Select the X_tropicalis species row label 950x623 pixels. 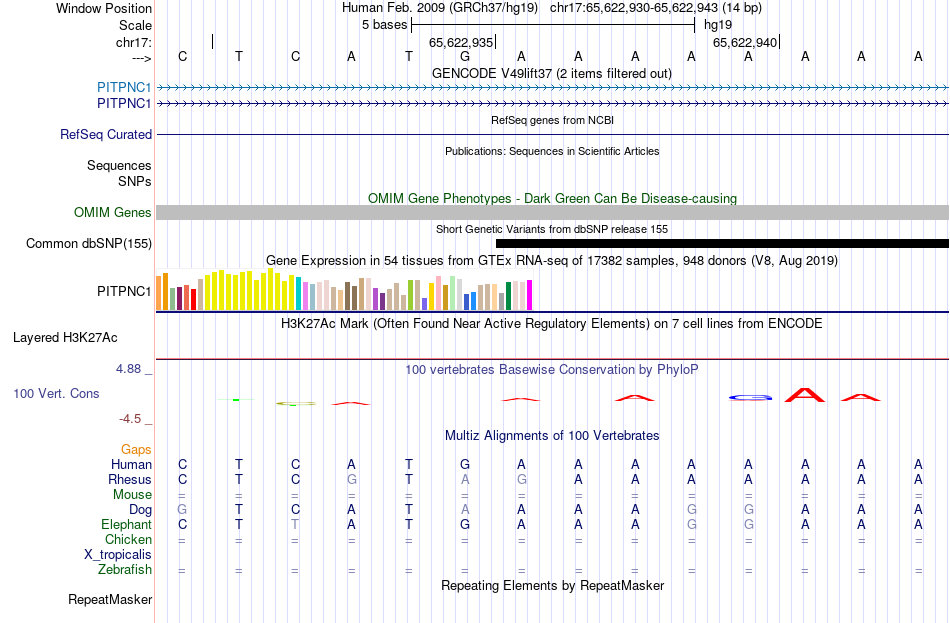pos(118,555)
